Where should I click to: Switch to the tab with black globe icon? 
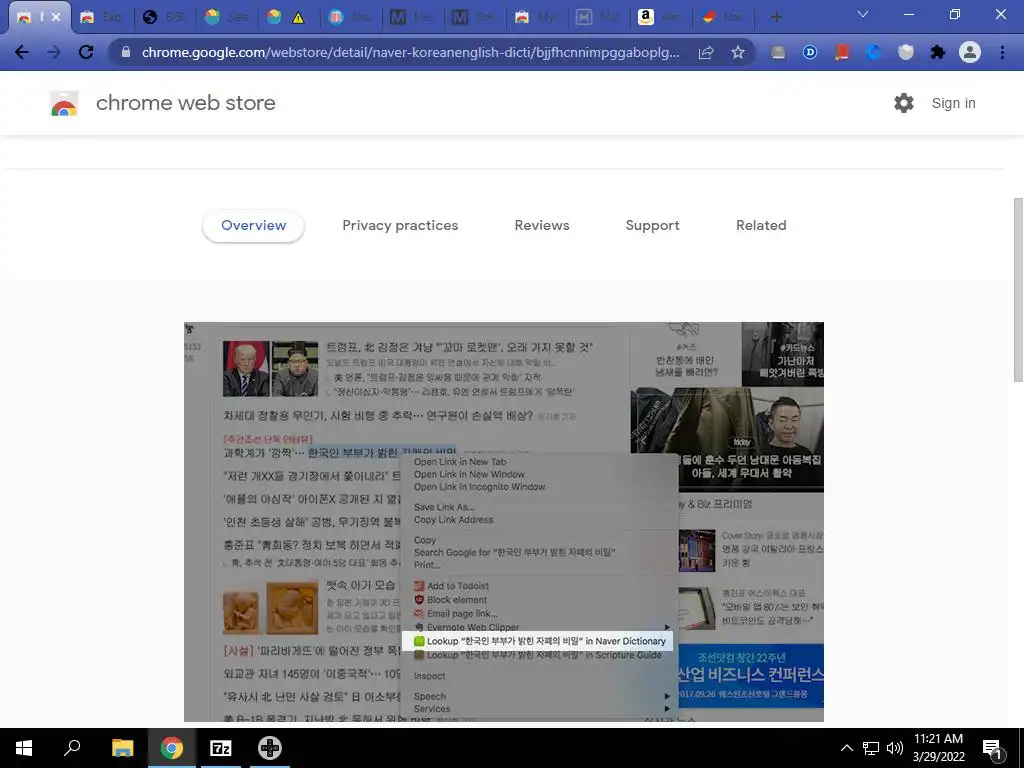(164, 17)
